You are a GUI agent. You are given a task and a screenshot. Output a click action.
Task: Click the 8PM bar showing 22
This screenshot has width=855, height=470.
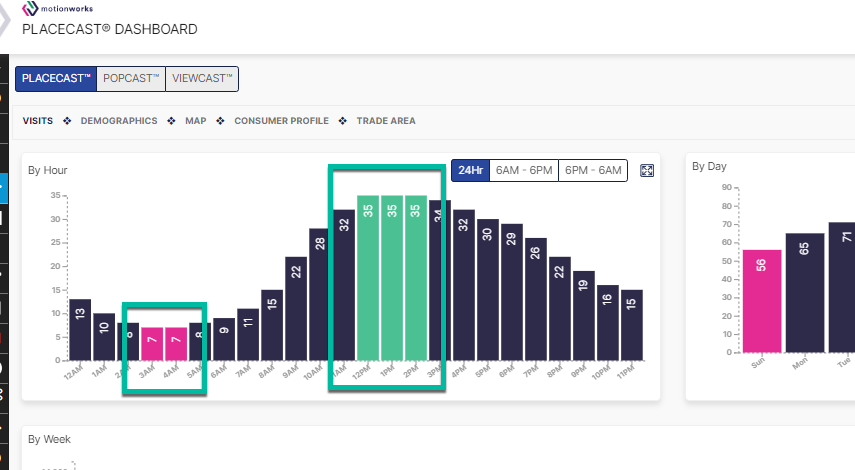click(560, 309)
